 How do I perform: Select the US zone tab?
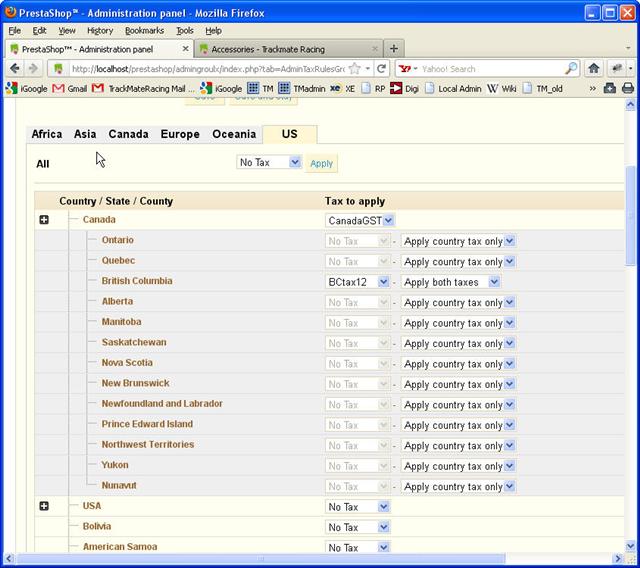click(x=289, y=134)
